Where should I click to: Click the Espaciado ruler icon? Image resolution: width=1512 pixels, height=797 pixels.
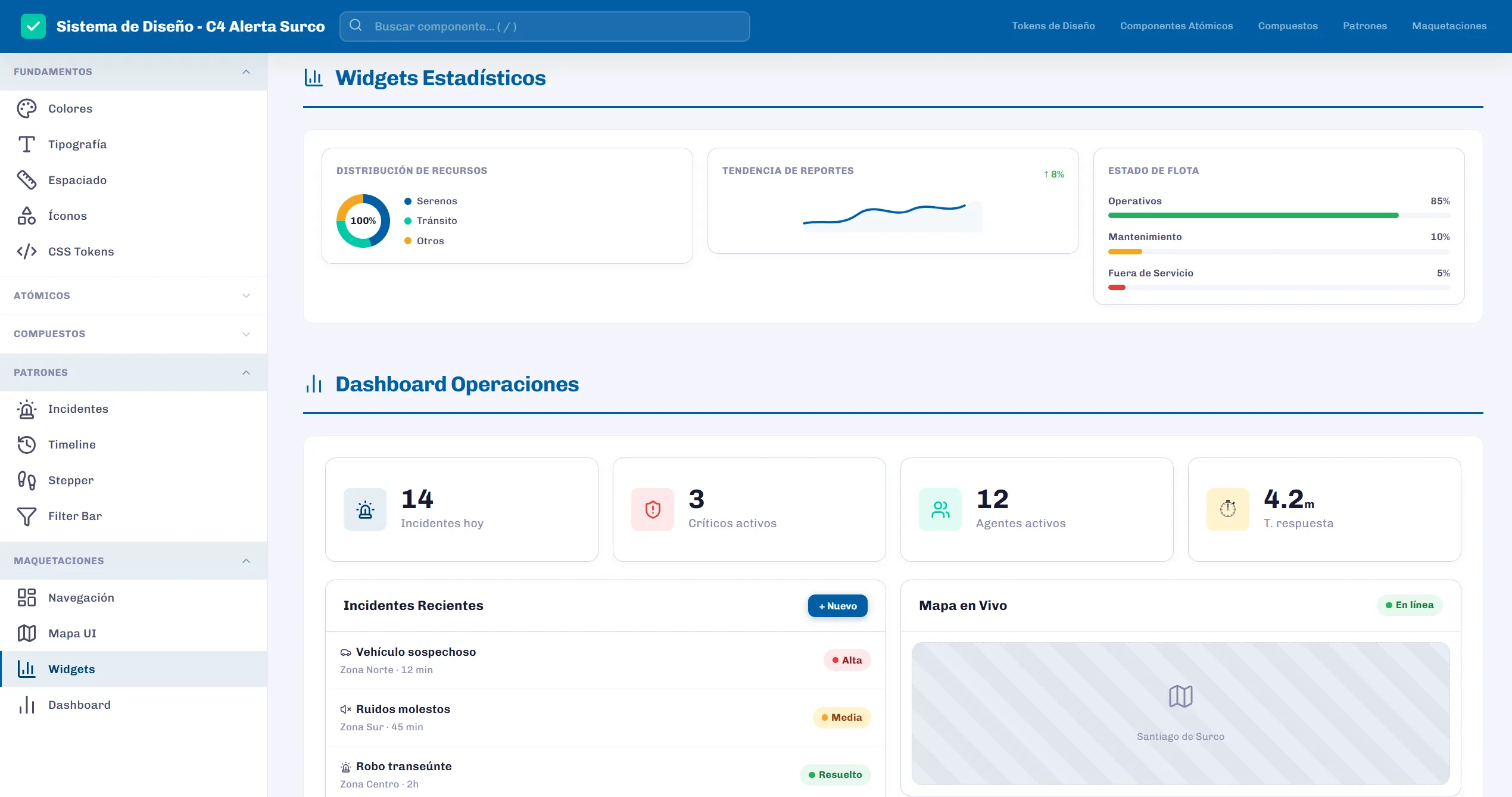(x=27, y=180)
